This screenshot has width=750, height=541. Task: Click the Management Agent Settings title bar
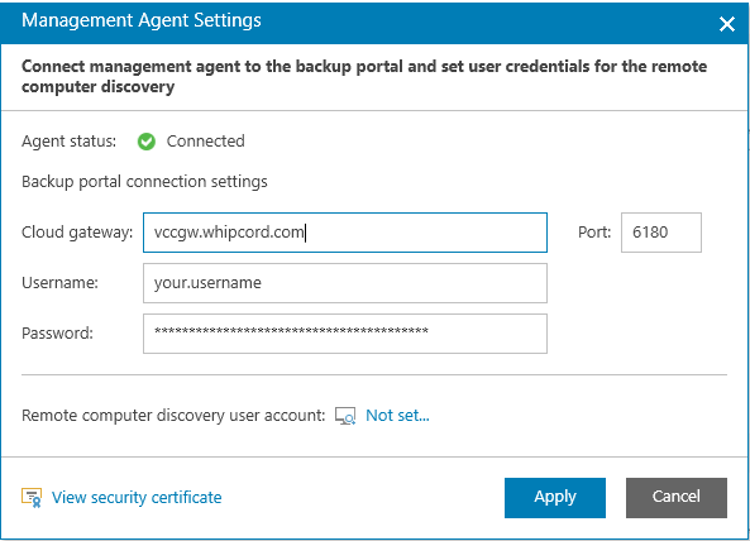tap(300, 21)
